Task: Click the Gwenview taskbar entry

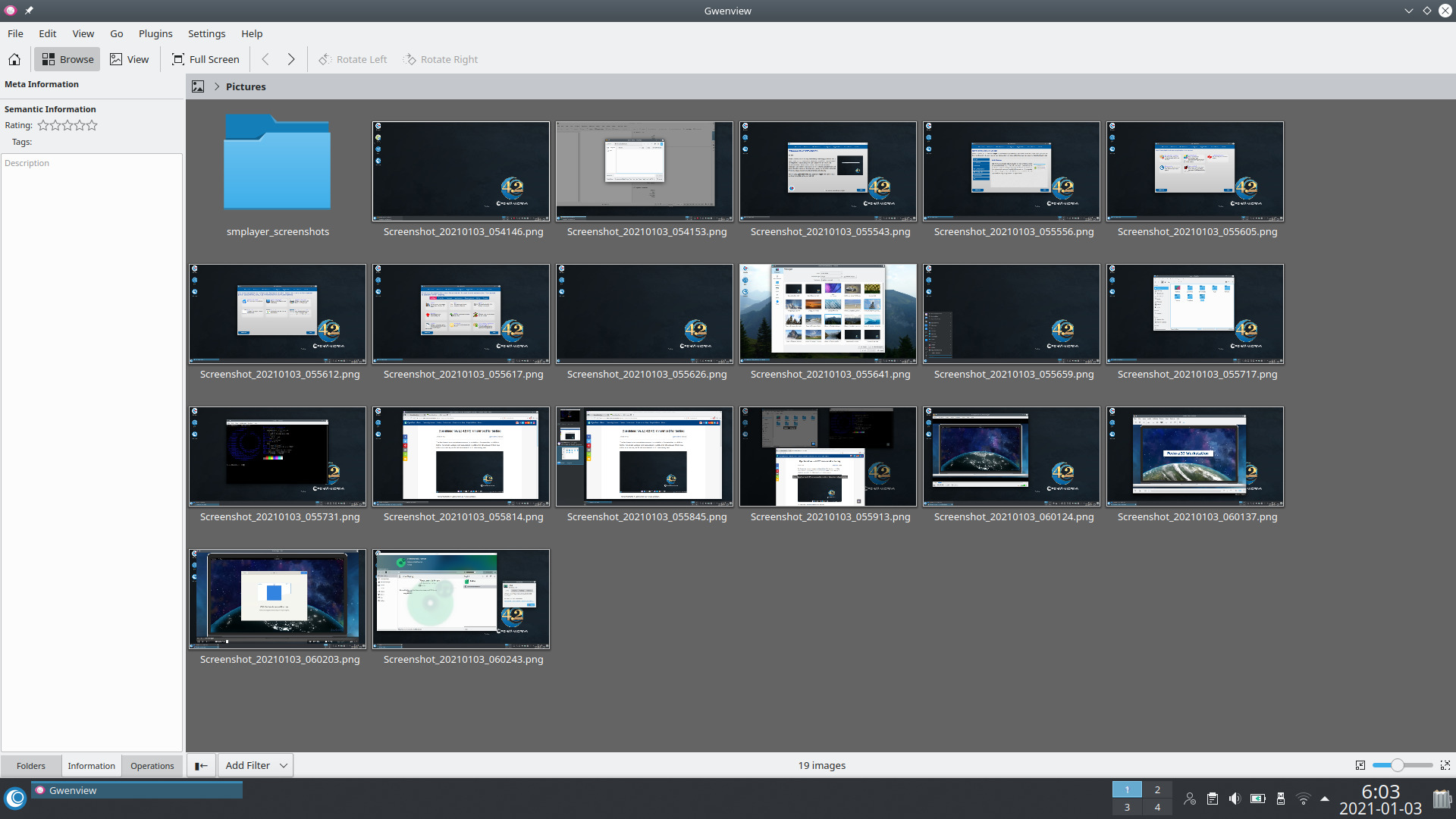Action: [136, 790]
